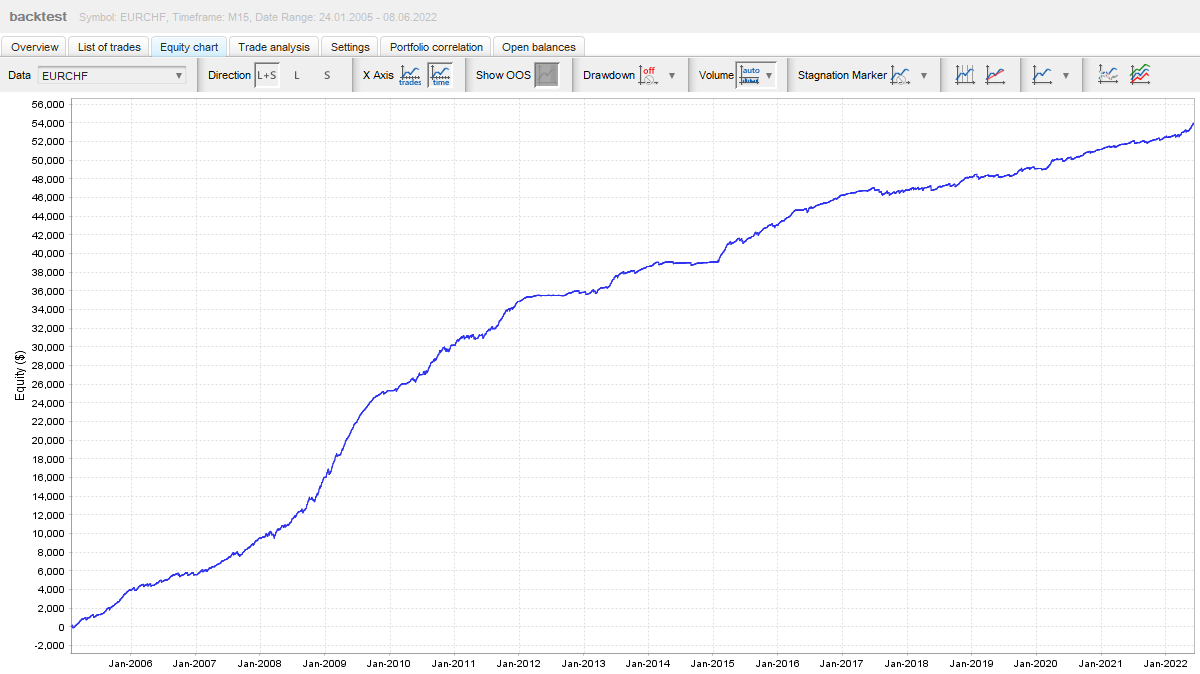The width and height of the screenshot is (1200, 674).
Task: Click the faded dashed-line chart icon
Action: tap(1108, 75)
